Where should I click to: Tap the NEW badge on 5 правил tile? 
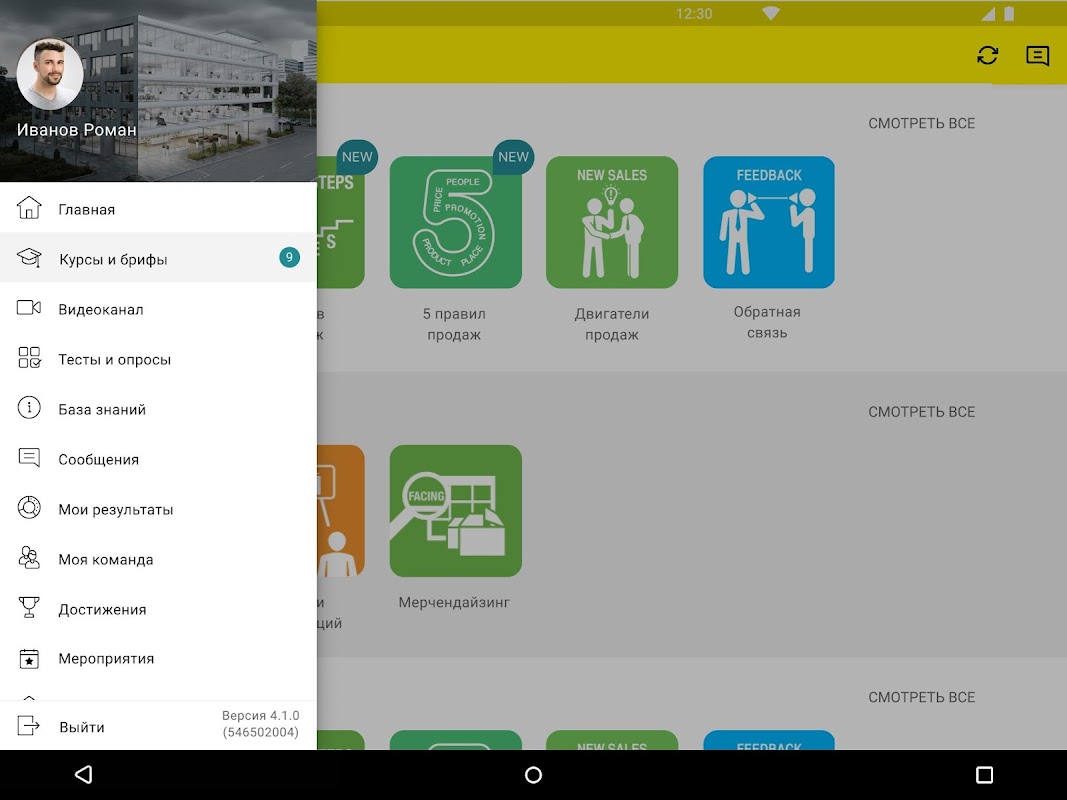513,157
